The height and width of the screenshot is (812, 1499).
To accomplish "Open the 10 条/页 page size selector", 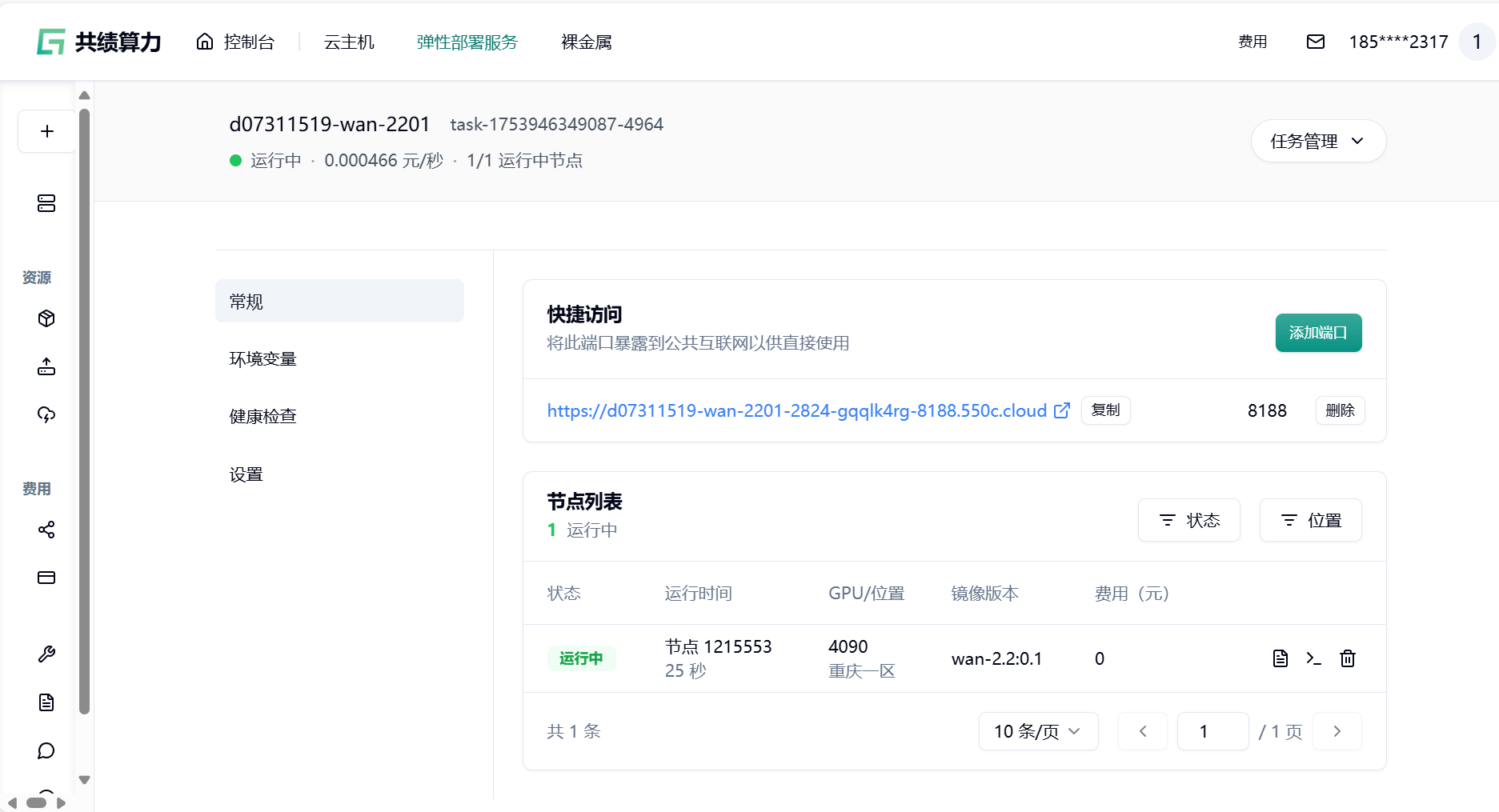I will pos(1037,731).
